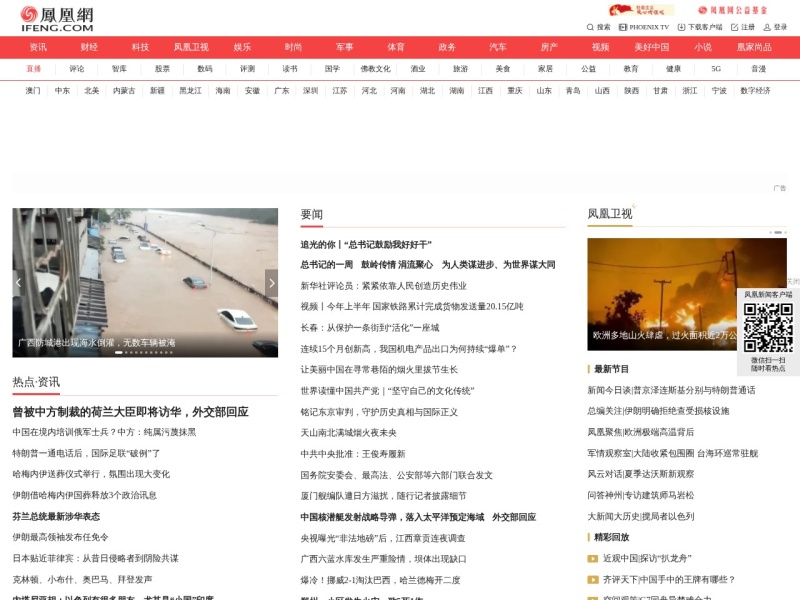Open 铭记东京审判 article
The image size is (800, 600).
pos(379,412)
